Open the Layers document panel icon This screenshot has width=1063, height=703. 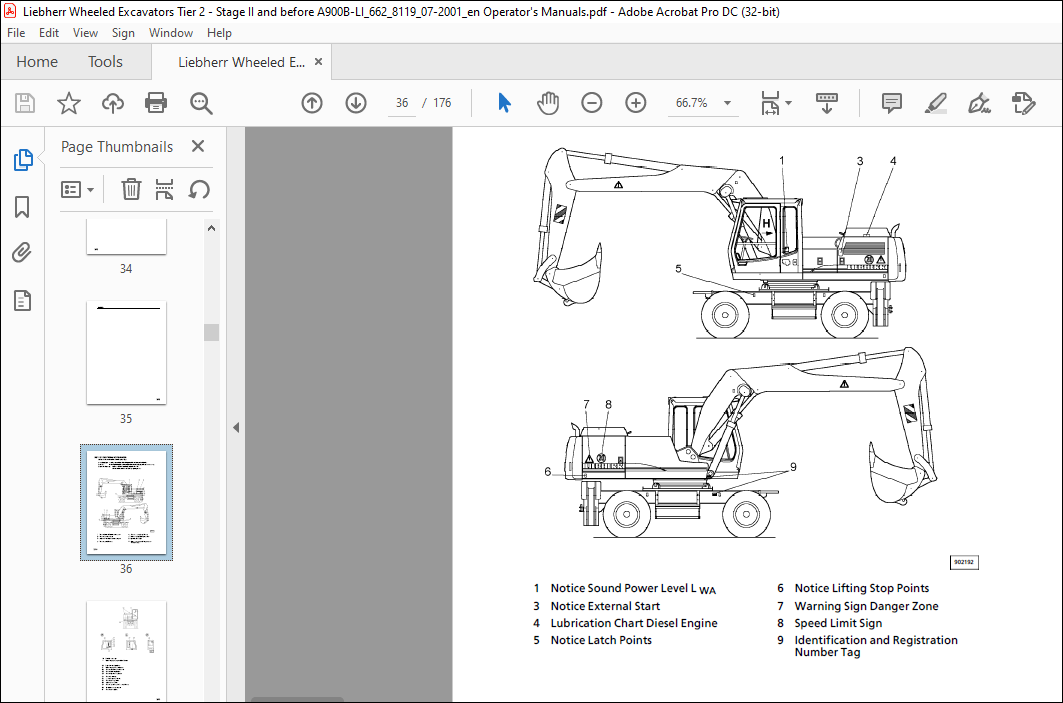click(22, 300)
